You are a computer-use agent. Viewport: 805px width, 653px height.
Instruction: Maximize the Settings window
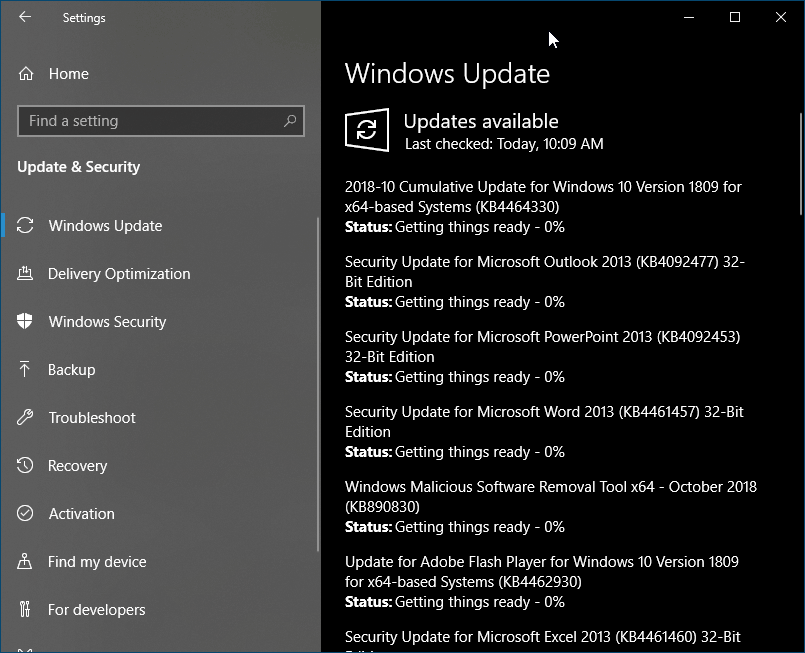(735, 17)
